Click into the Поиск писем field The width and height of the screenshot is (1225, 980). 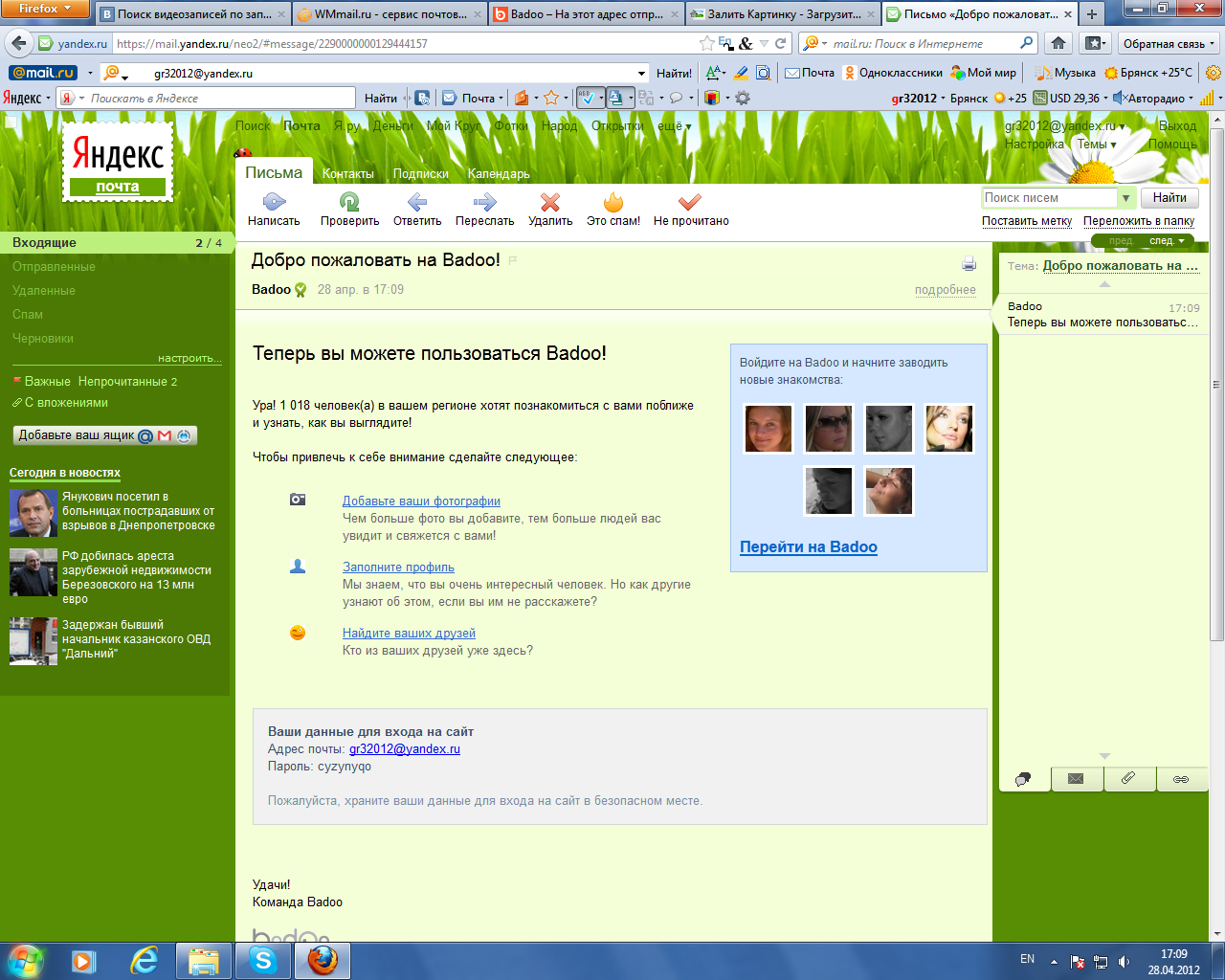[1050, 198]
